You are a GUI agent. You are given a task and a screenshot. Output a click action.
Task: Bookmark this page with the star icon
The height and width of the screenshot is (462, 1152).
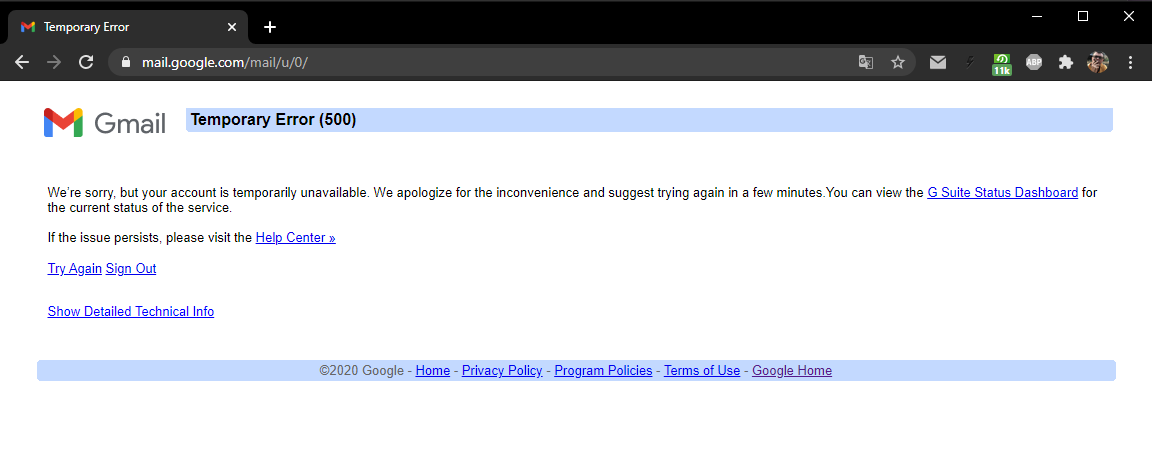coord(898,62)
